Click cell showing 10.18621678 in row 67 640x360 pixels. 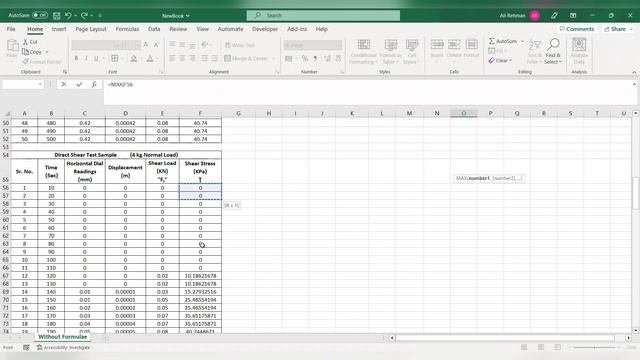click(x=200, y=276)
